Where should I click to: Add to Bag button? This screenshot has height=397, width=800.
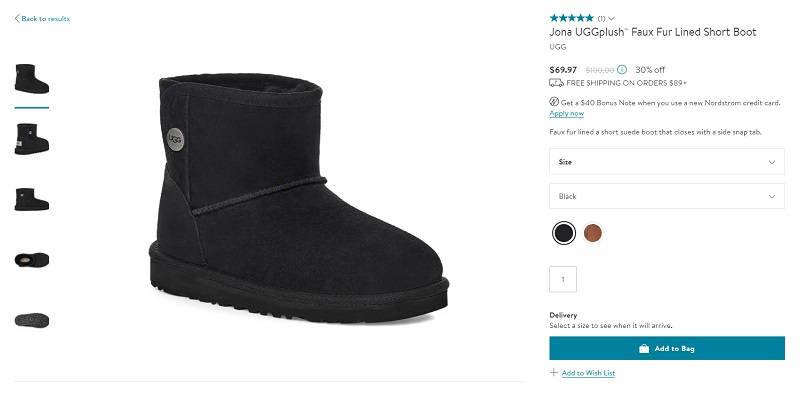667,349
